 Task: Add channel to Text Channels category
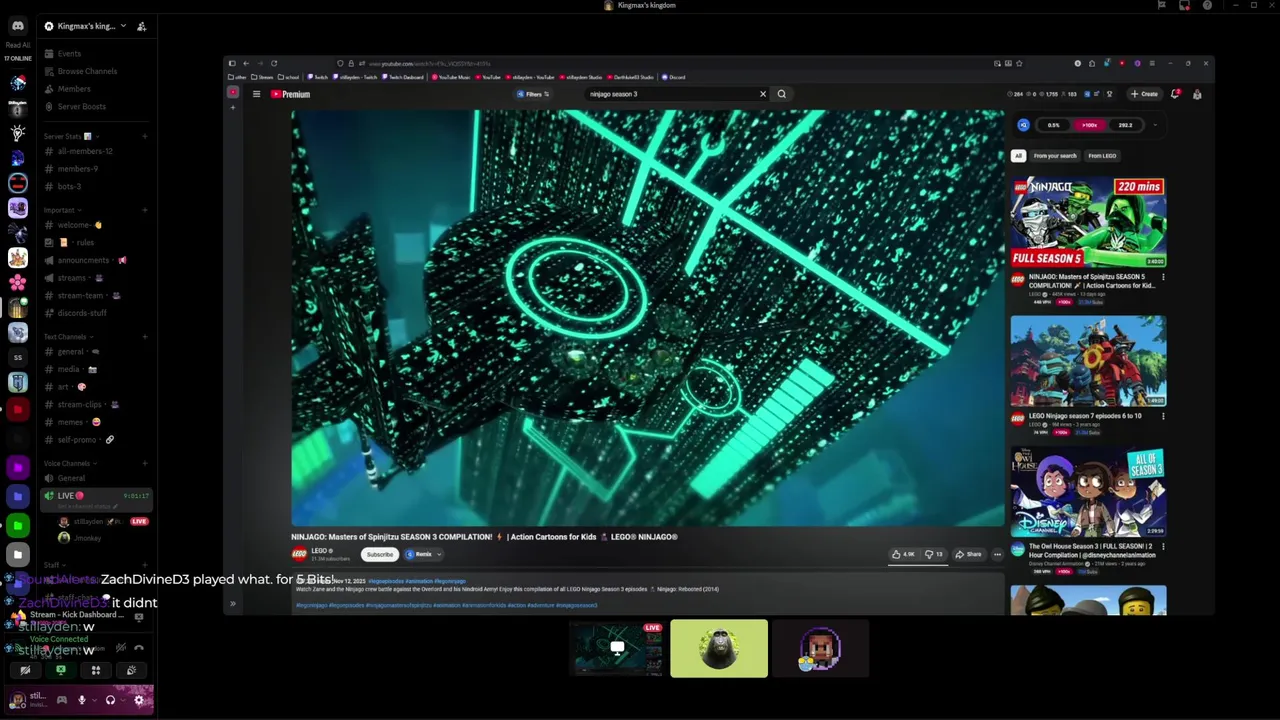(x=145, y=337)
